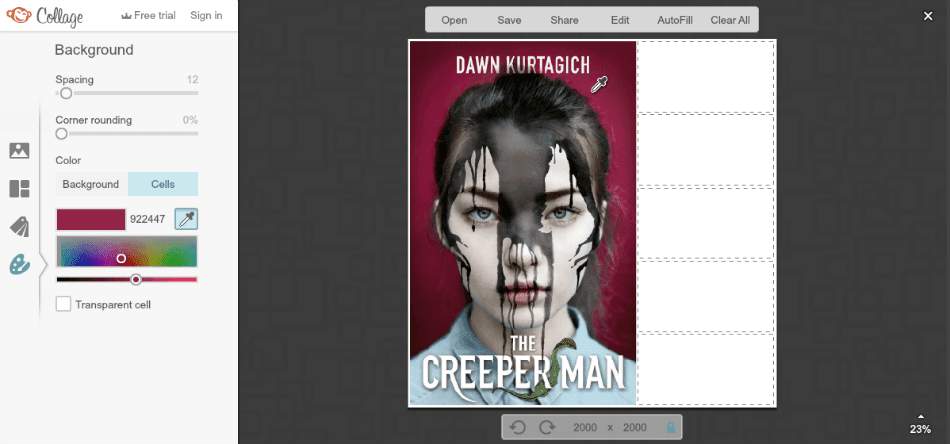The height and width of the screenshot is (444, 950).
Task: Select the Background palette icon in sidebar
Action: click(x=19, y=265)
